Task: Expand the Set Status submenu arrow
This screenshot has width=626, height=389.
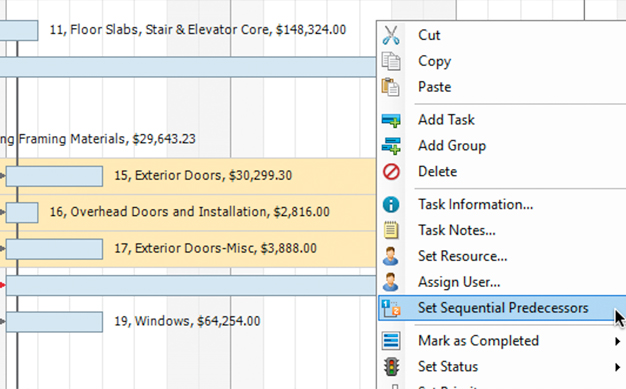Action: (x=617, y=367)
